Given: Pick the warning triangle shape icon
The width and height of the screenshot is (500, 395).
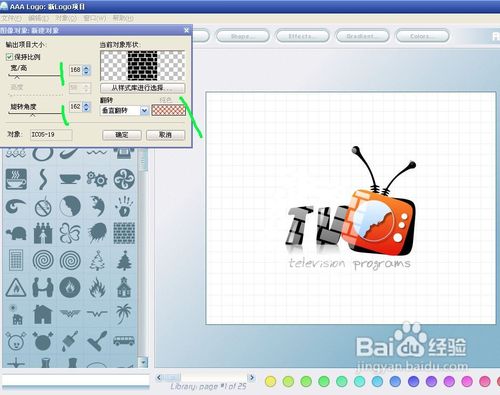Looking at the screenshot, I should point(16,287).
